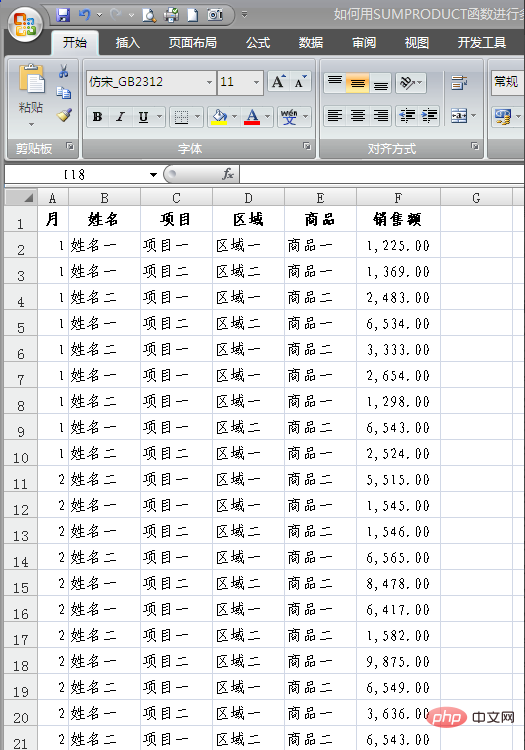Screen dimensions: 525x750
Task: Apply red font color to text
Action: [252, 117]
